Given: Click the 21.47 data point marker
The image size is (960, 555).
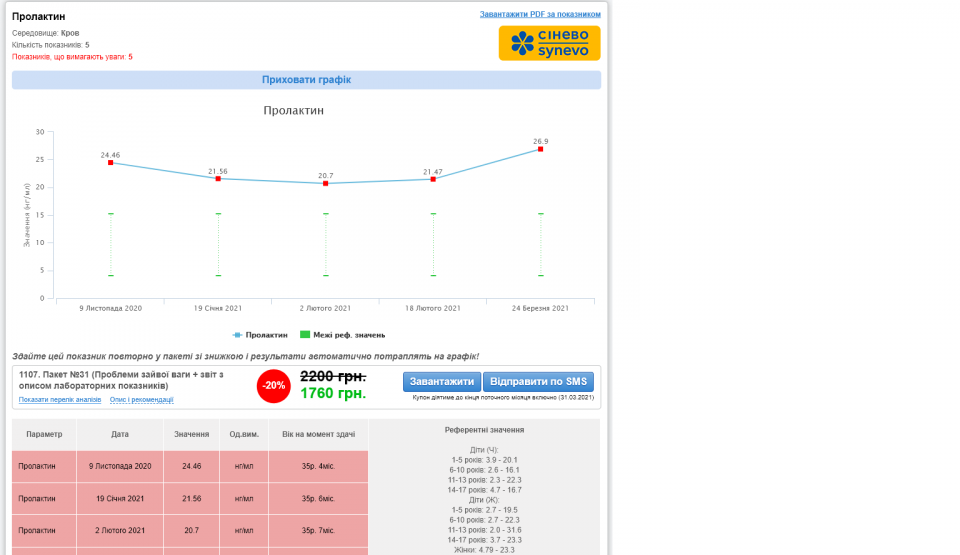Looking at the screenshot, I should (433, 179).
